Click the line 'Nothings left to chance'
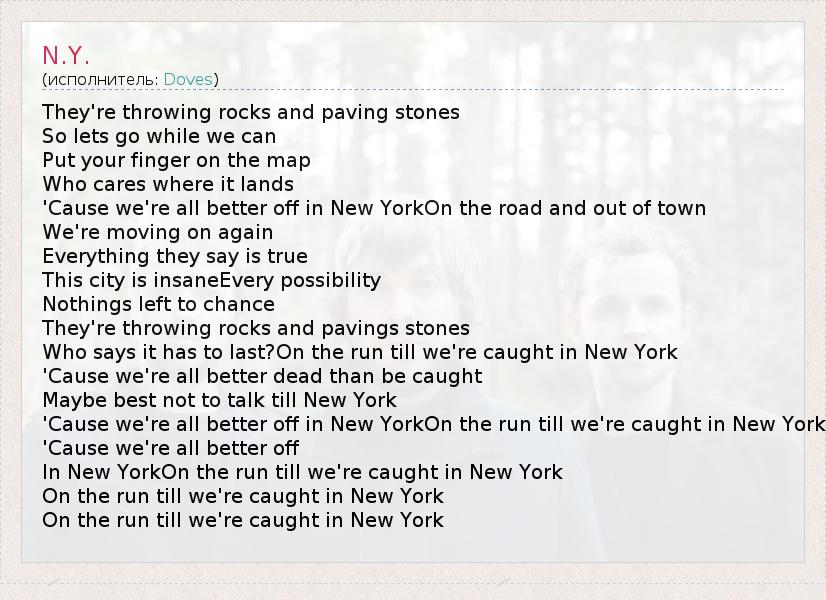 click(x=159, y=304)
